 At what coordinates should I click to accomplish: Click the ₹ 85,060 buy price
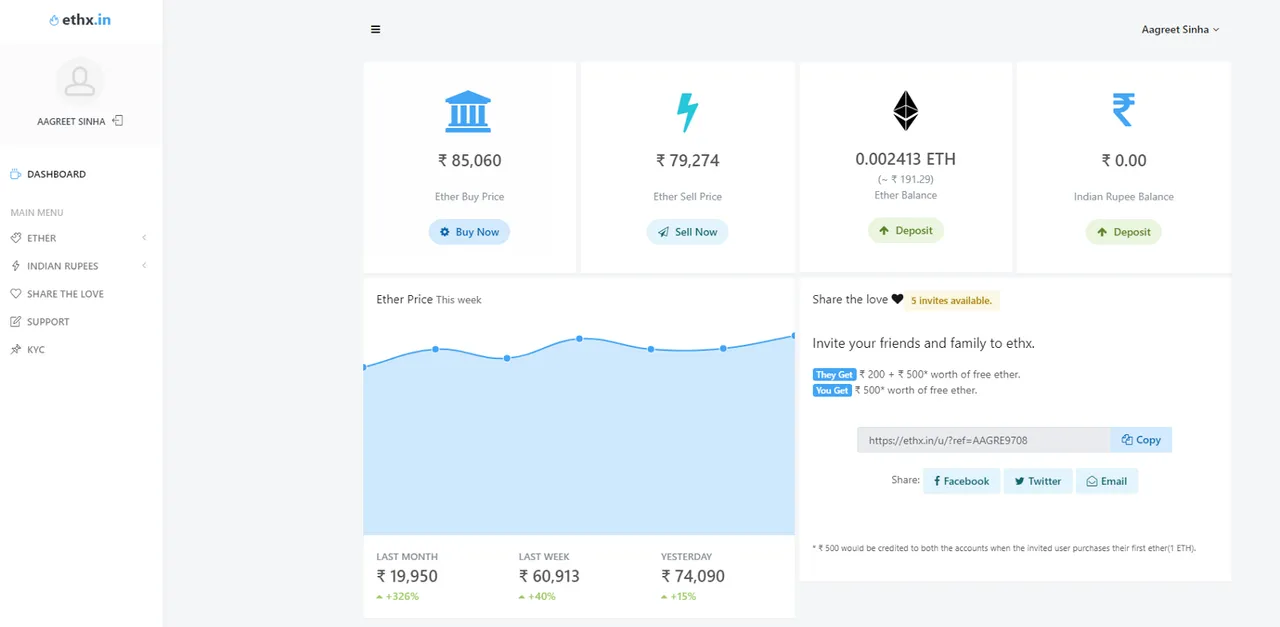tap(469, 160)
